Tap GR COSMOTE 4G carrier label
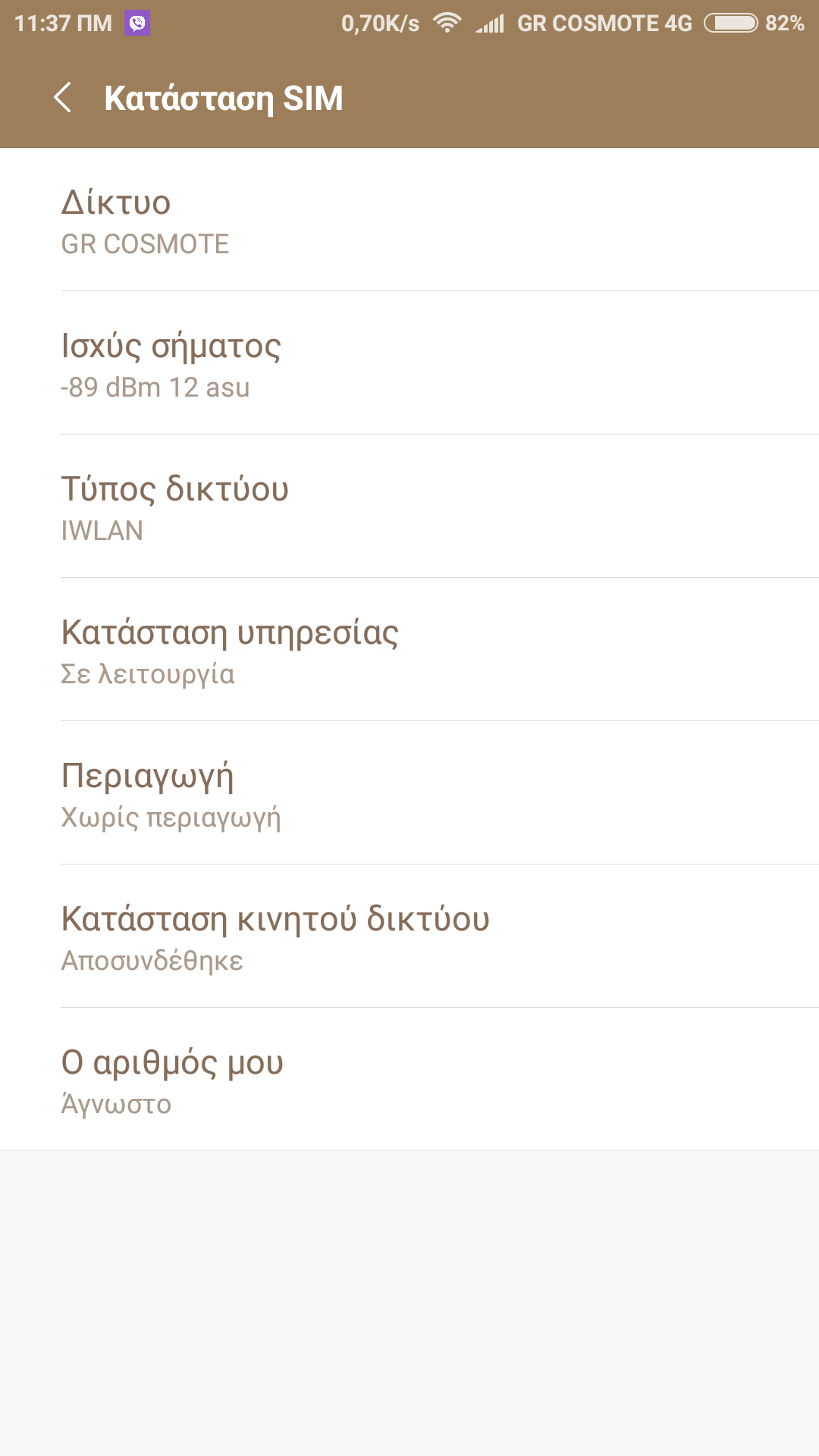Screen dimensions: 819x1456 [604, 24]
